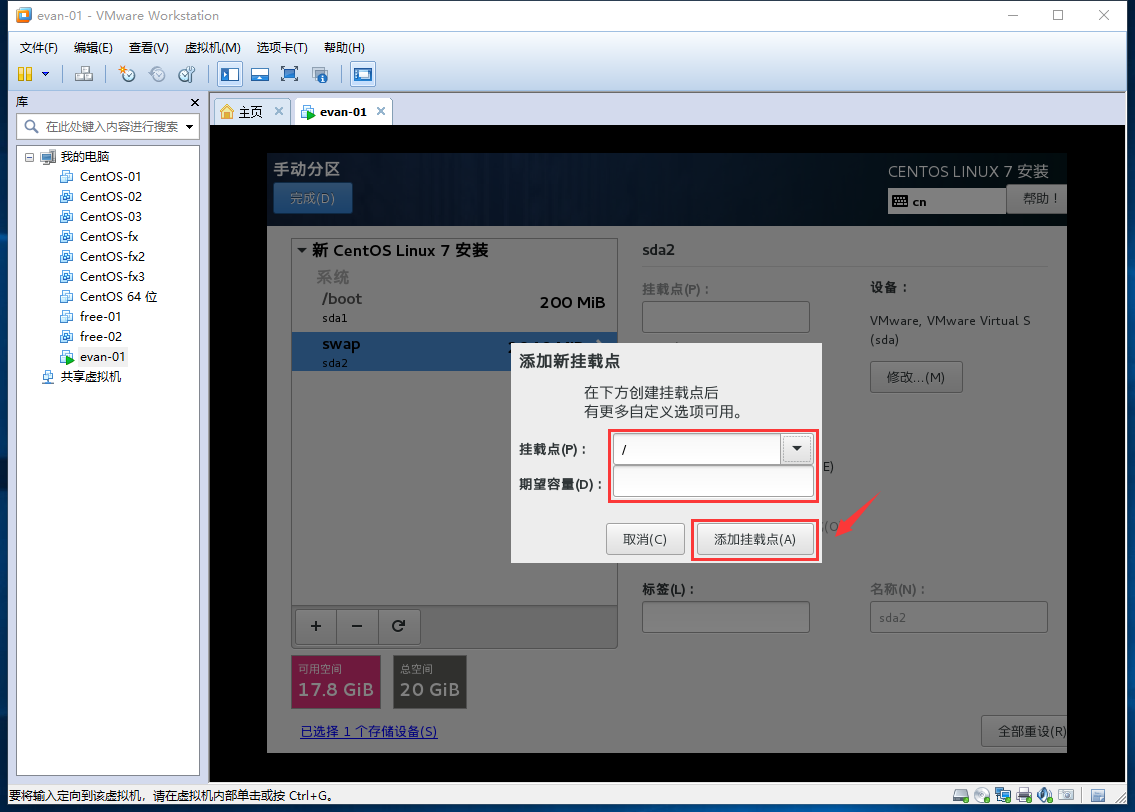Click the revert to snapshot icon

[x=157, y=74]
